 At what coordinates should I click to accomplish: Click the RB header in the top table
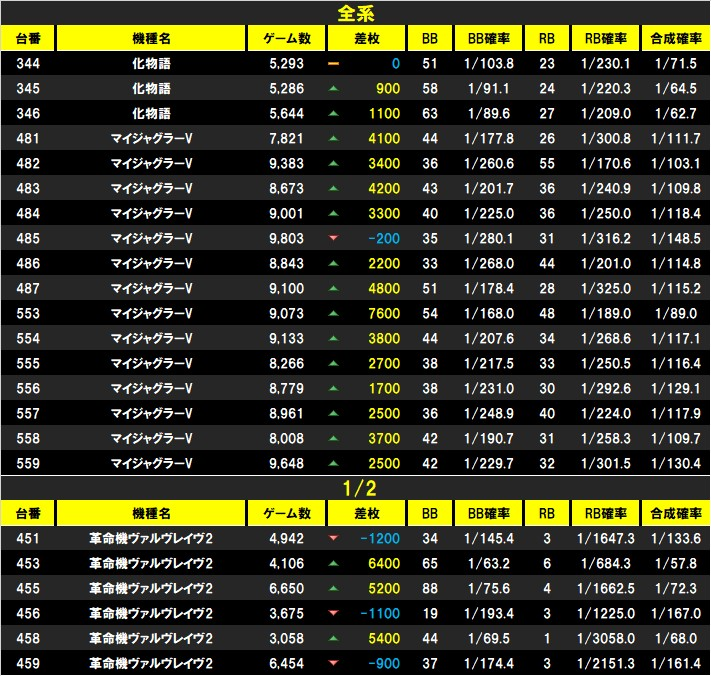pyautogui.click(x=547, y=39)
